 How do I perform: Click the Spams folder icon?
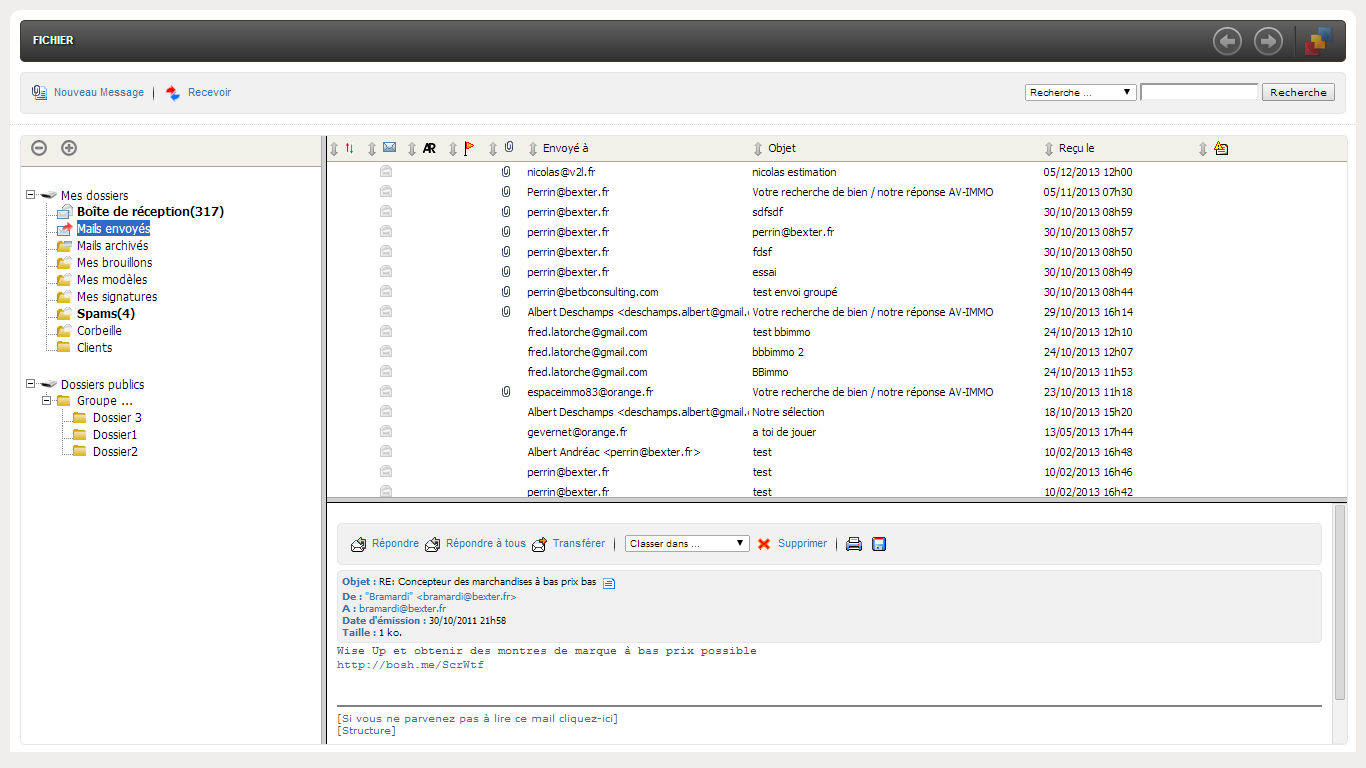click(x=64, y=314)
